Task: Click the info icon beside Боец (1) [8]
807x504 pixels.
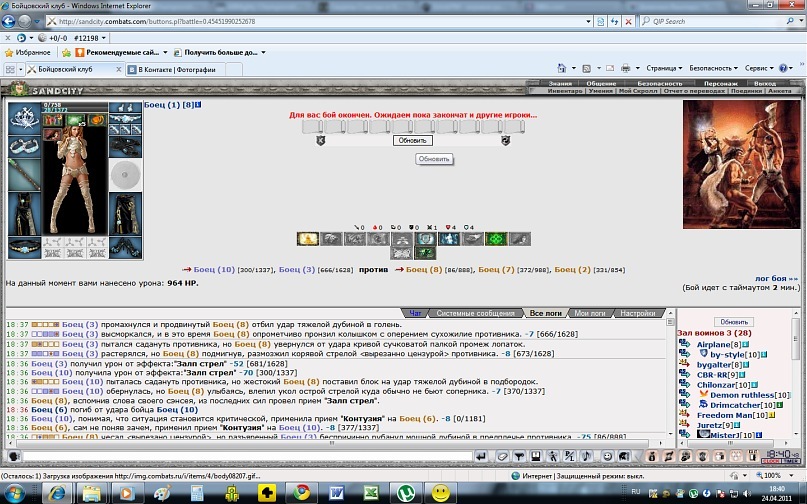Action: 199,105
